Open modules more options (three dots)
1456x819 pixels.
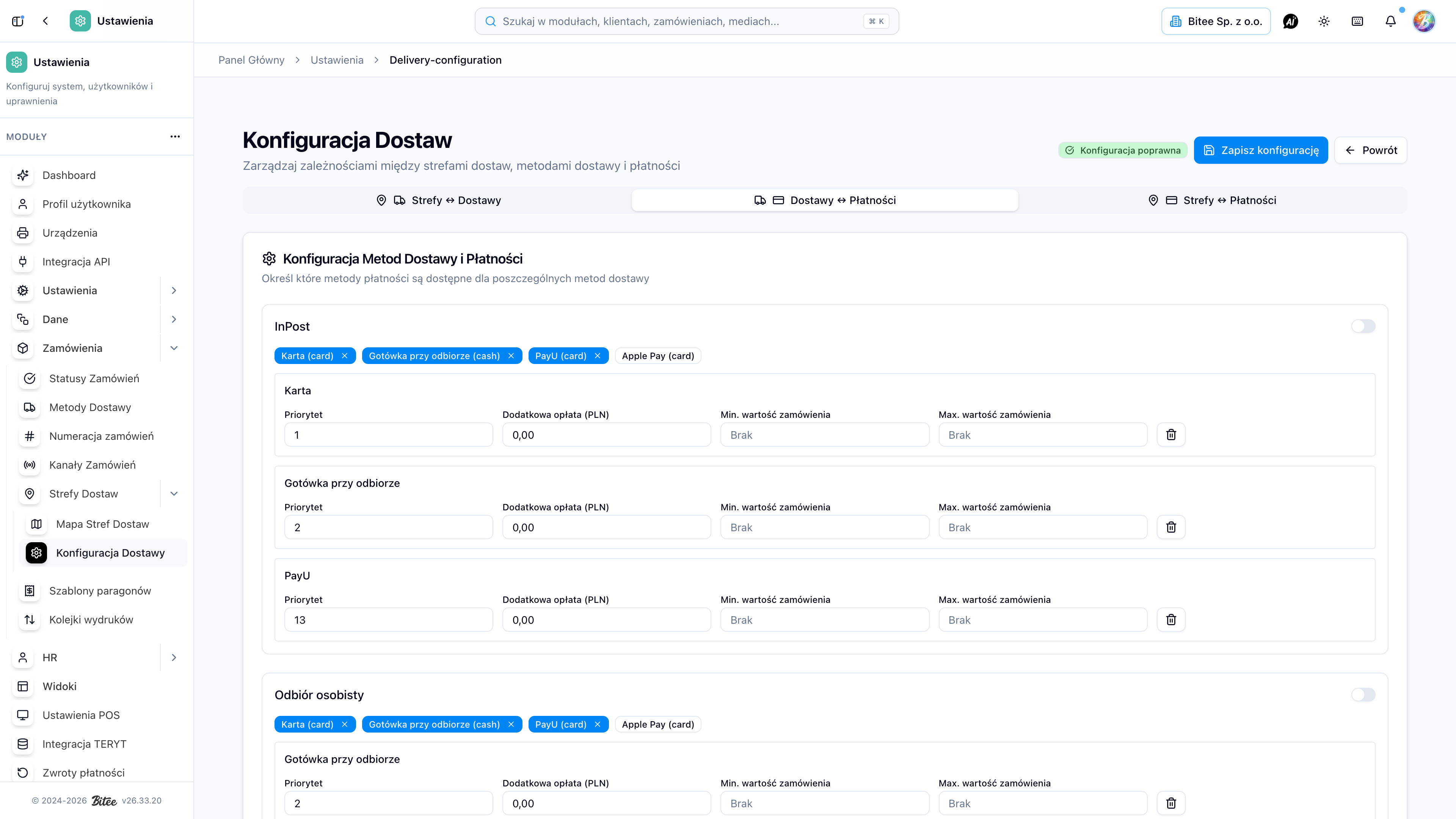click(x=175, y=136)
